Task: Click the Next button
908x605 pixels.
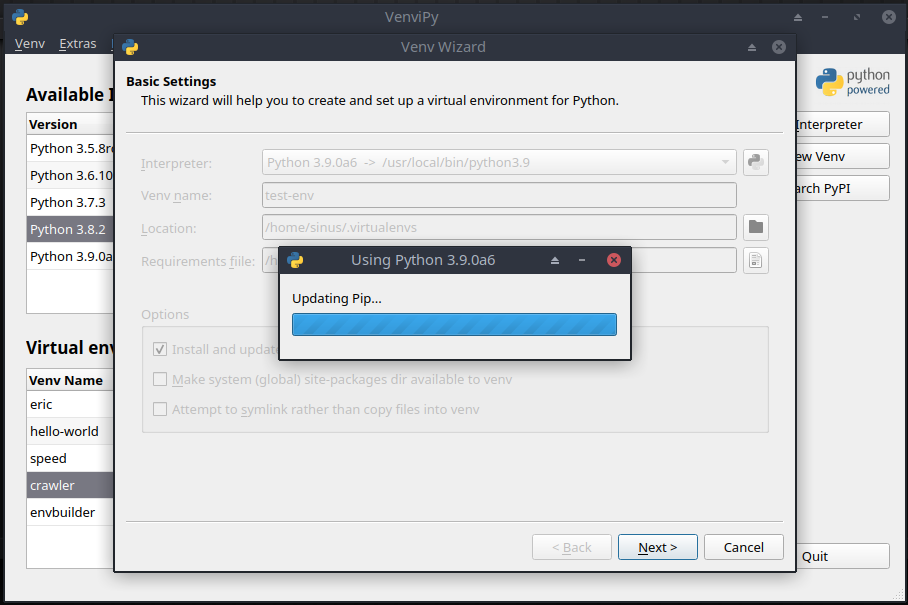Action: point(657,547)
